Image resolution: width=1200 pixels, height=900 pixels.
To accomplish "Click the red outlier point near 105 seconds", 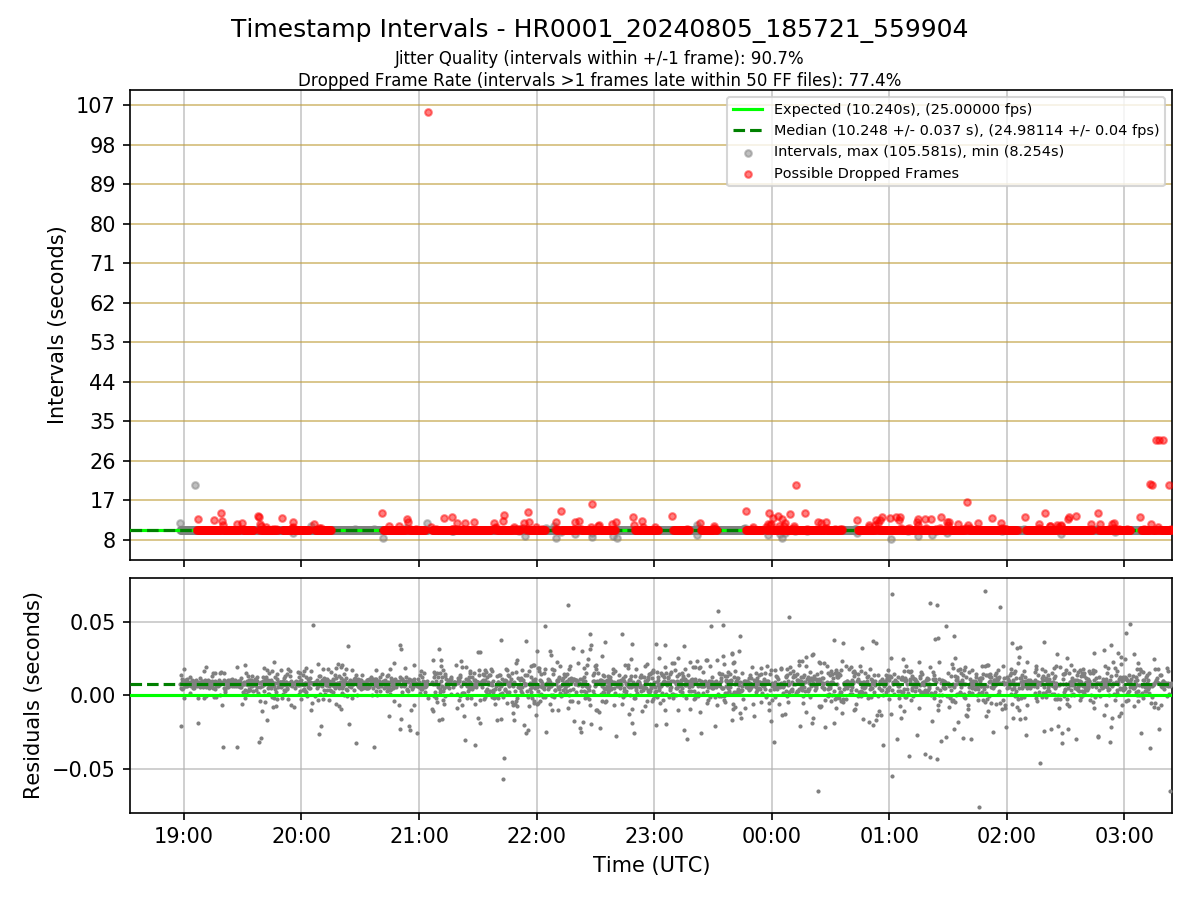I will click(428, 112).
